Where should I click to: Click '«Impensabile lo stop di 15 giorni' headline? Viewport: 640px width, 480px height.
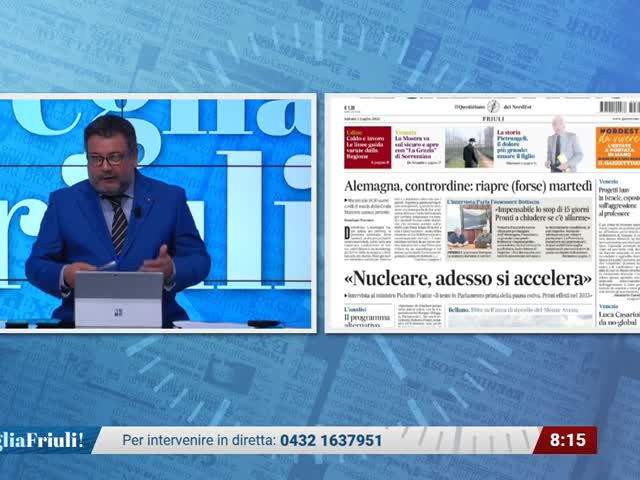tap(542, 213)
